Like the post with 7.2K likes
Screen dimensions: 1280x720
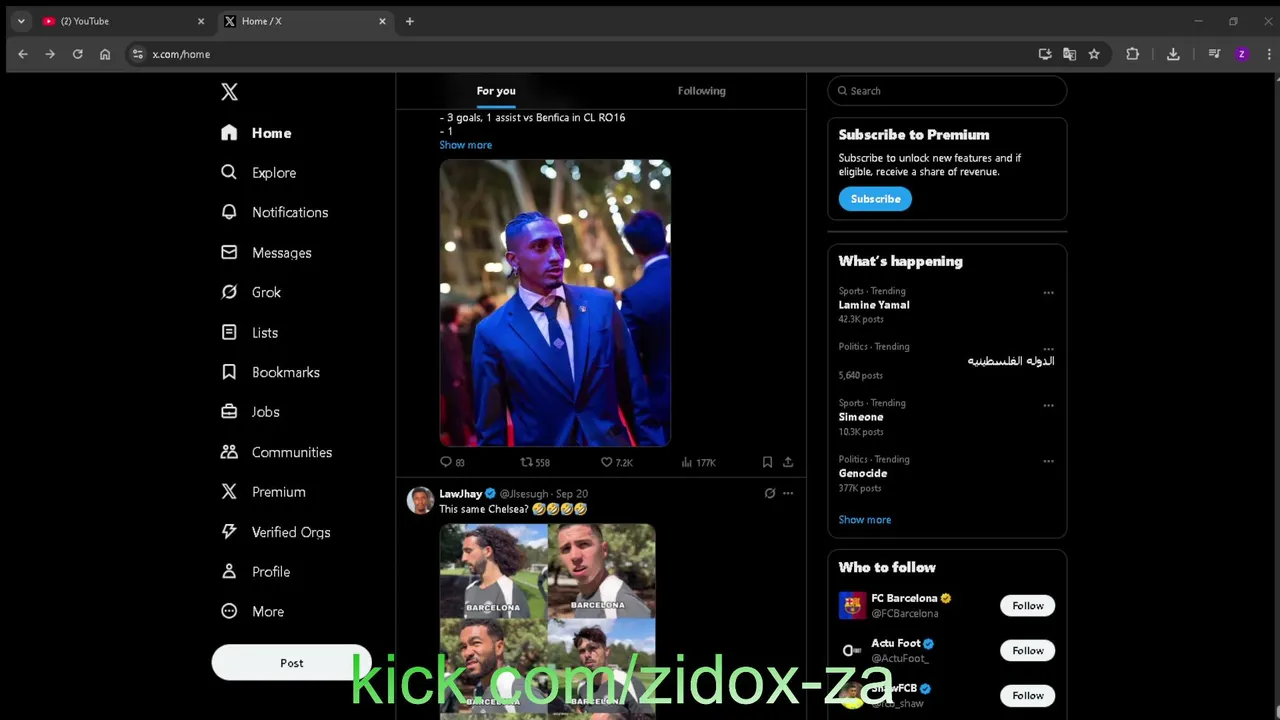[606, 462]
